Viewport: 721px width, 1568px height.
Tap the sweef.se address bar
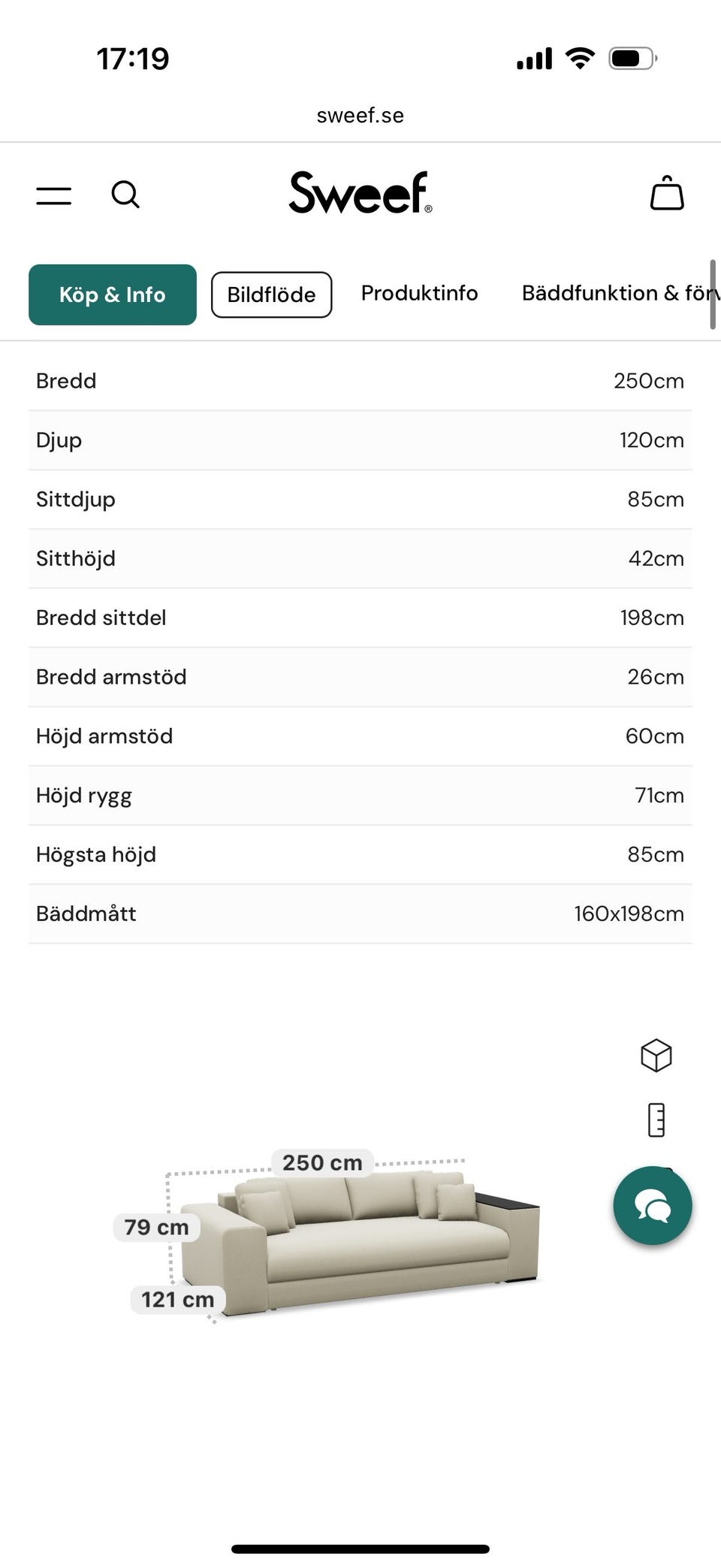tap(360, 115)
